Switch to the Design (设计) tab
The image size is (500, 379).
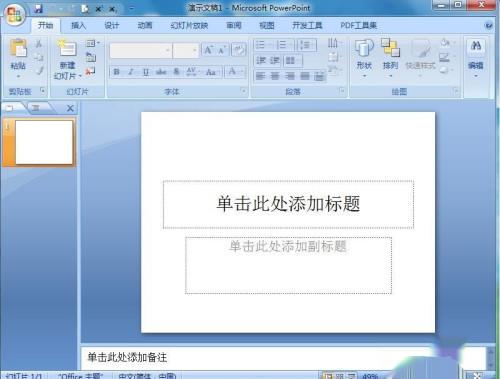[x=112, y=25]
